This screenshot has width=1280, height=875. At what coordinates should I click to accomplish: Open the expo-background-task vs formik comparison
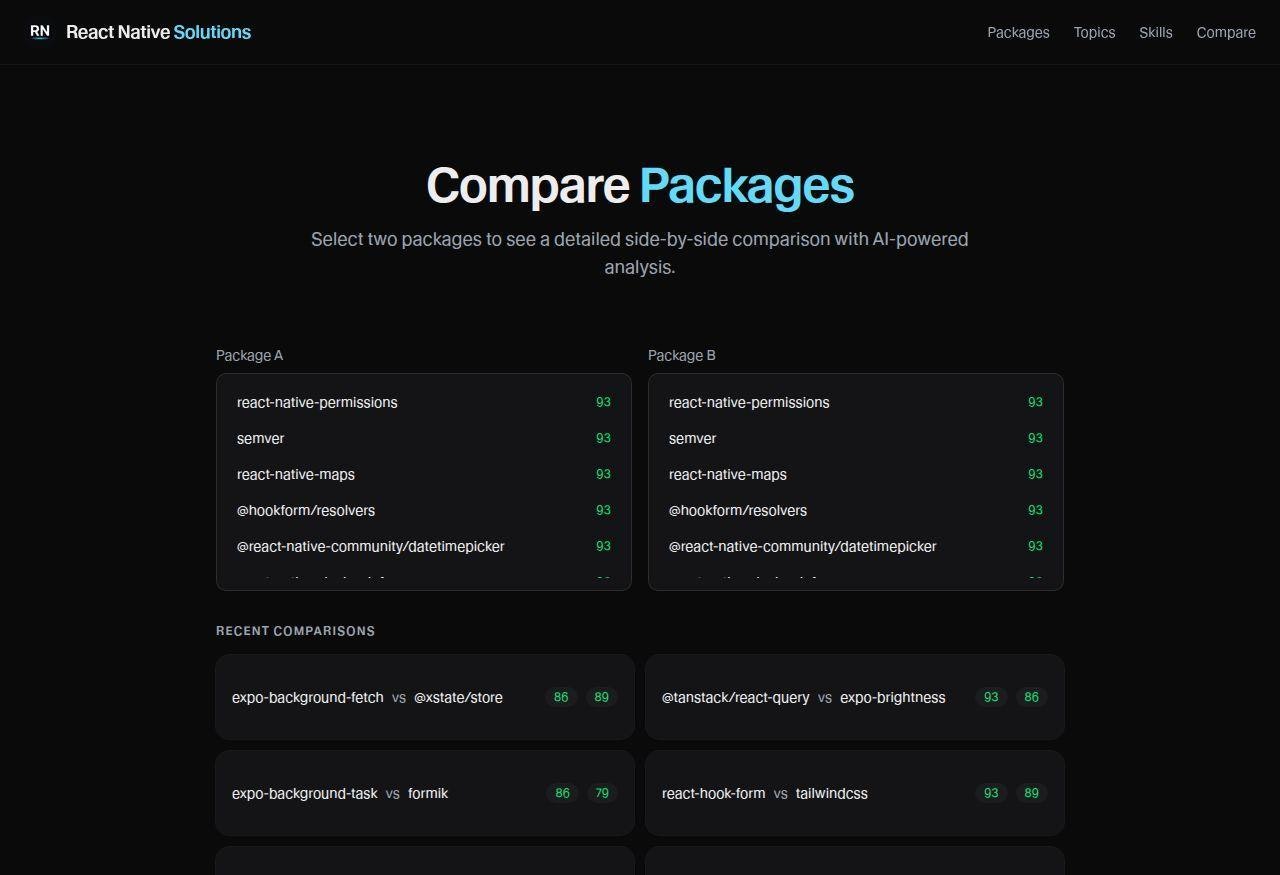click(424, 793)
